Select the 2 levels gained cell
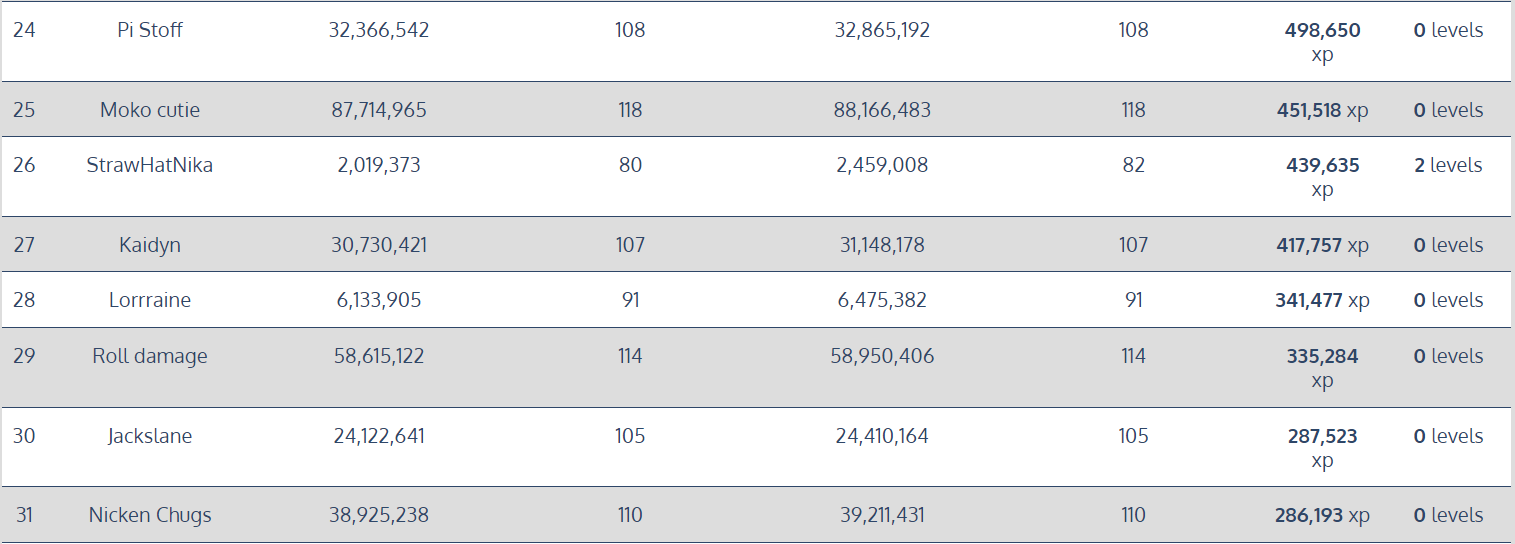Screen dimensions: 1515x544 pyautogui.click(x=1448, y=165)
